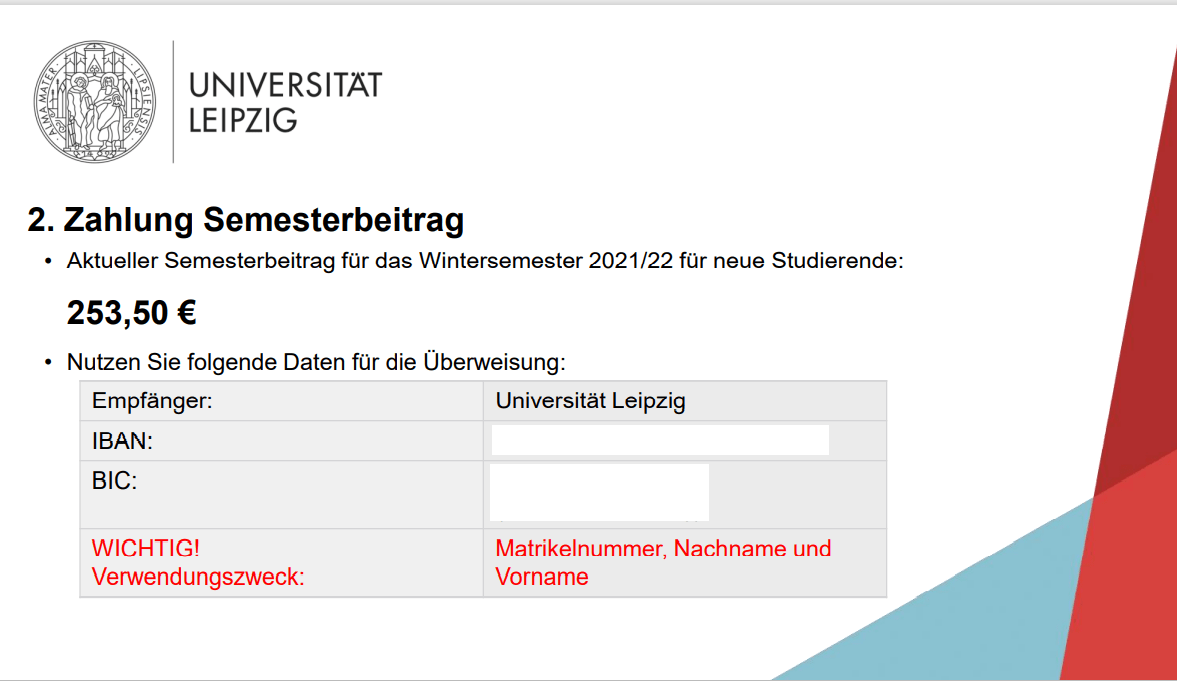Select the heading '2. Zahlung Semesterbeitrag'
The height and width of the screenshot is (681, 1177).
(x=246, y=220)
